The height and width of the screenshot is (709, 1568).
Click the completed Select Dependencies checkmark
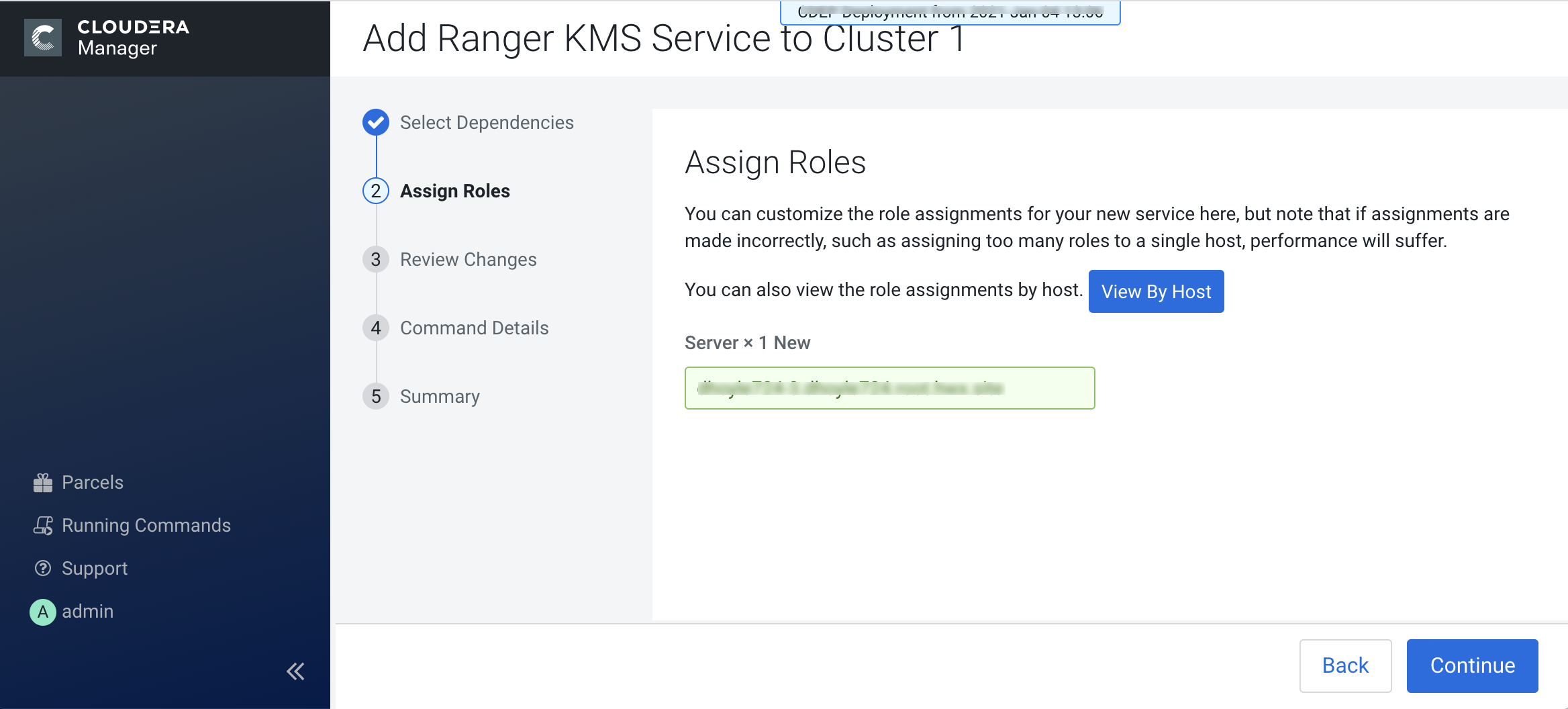tap(376, 122)
